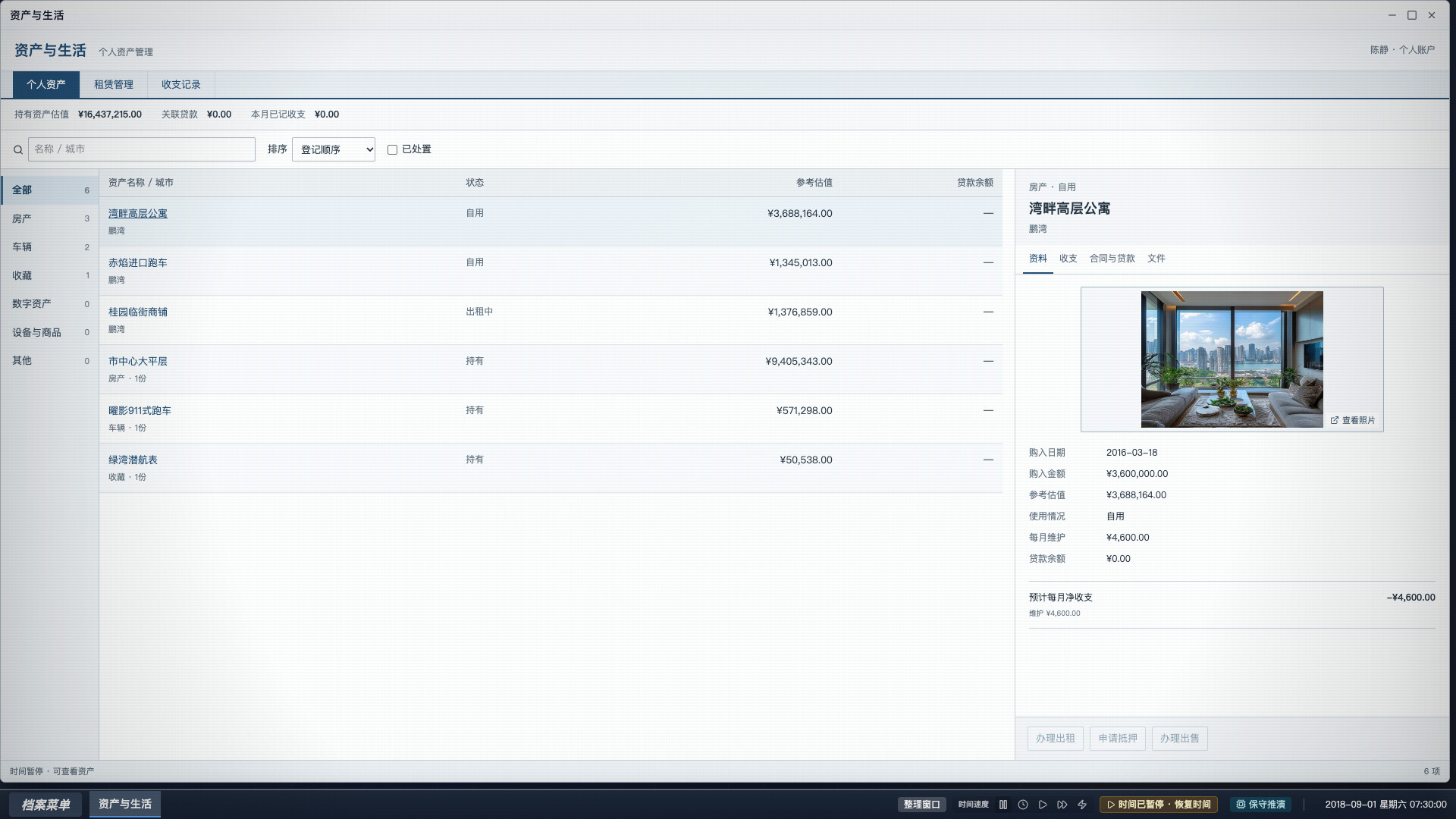The image size is (1456, 819).
Task: Select the lightning fastest speed icon
Action: point(1082,805)
